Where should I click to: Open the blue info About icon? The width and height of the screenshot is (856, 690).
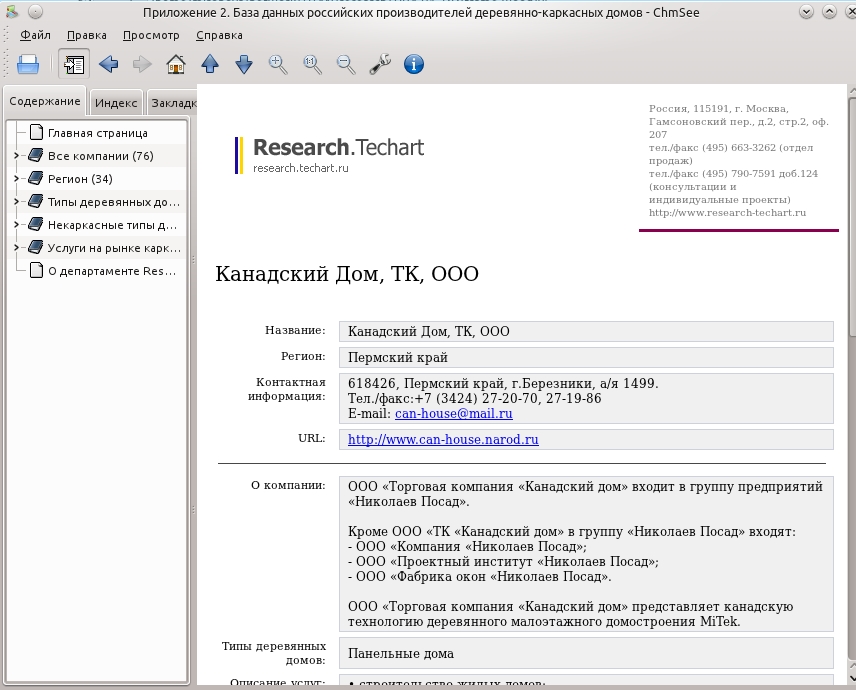[414, 64]
